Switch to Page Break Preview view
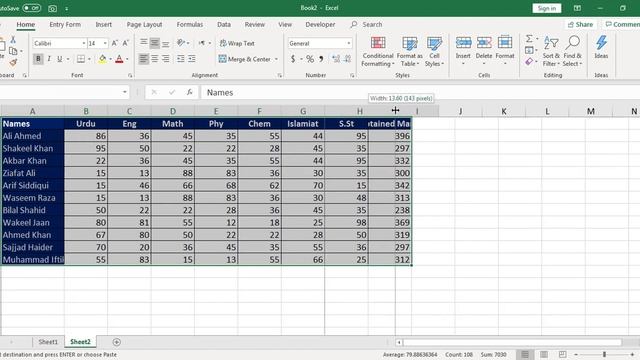Screen dimensions: 640x360 [562, 354]
